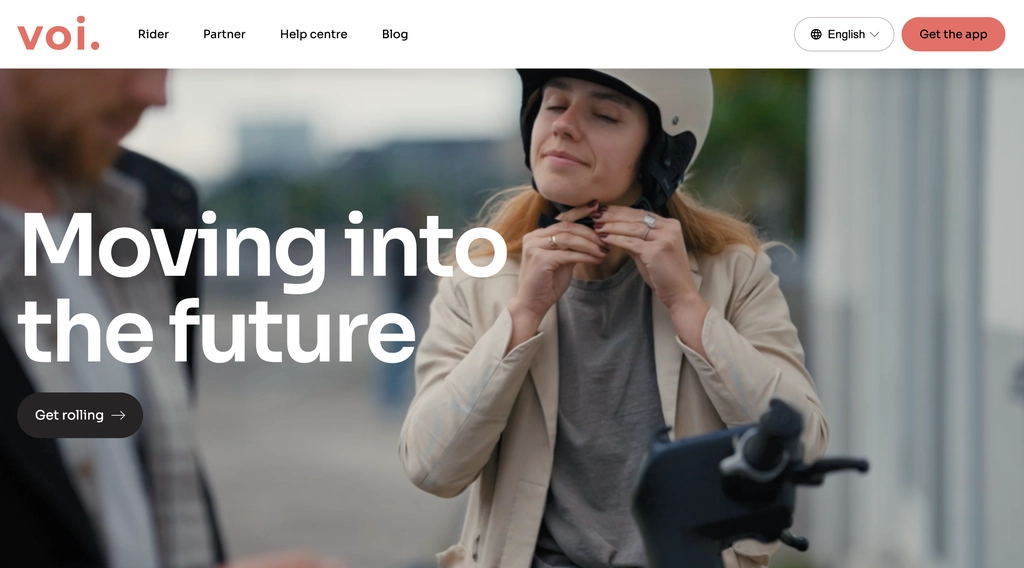Click the Get rolling button
The height and width of the screenshot is (568, 1024).
pyautogui.click(x=80, y=415)
